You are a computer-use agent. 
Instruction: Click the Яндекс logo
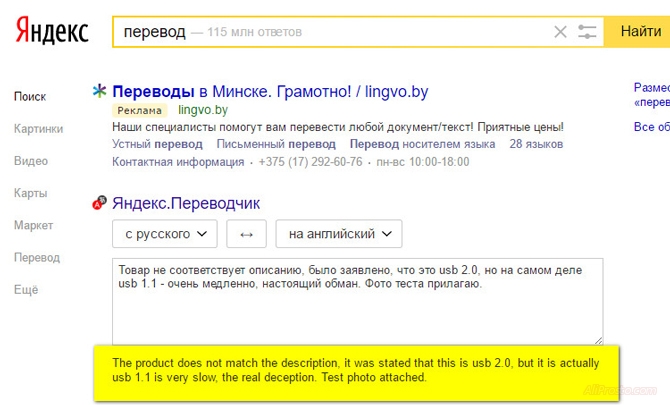(x=52, y=31)
